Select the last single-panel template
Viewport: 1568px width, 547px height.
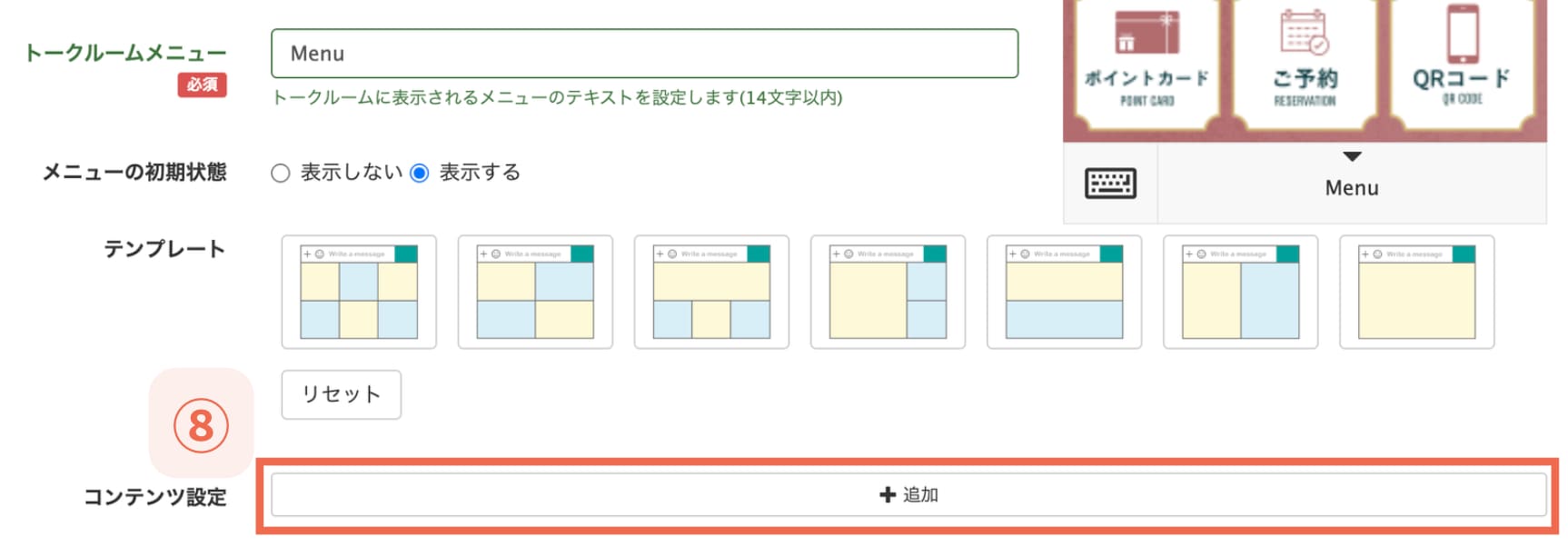click(x=1415, y=292)
